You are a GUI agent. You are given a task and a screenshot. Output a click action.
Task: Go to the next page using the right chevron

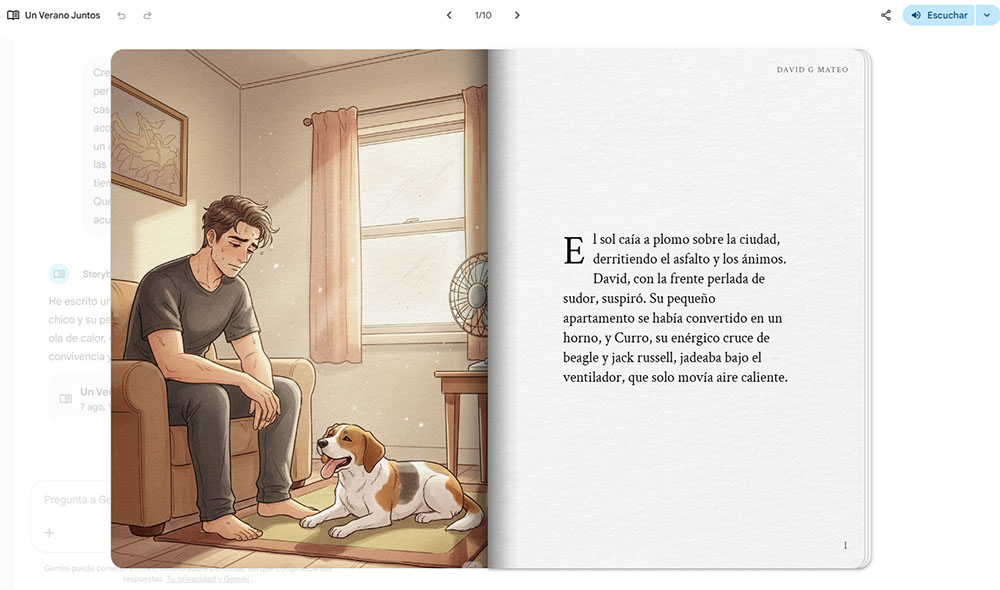(517, 15)
